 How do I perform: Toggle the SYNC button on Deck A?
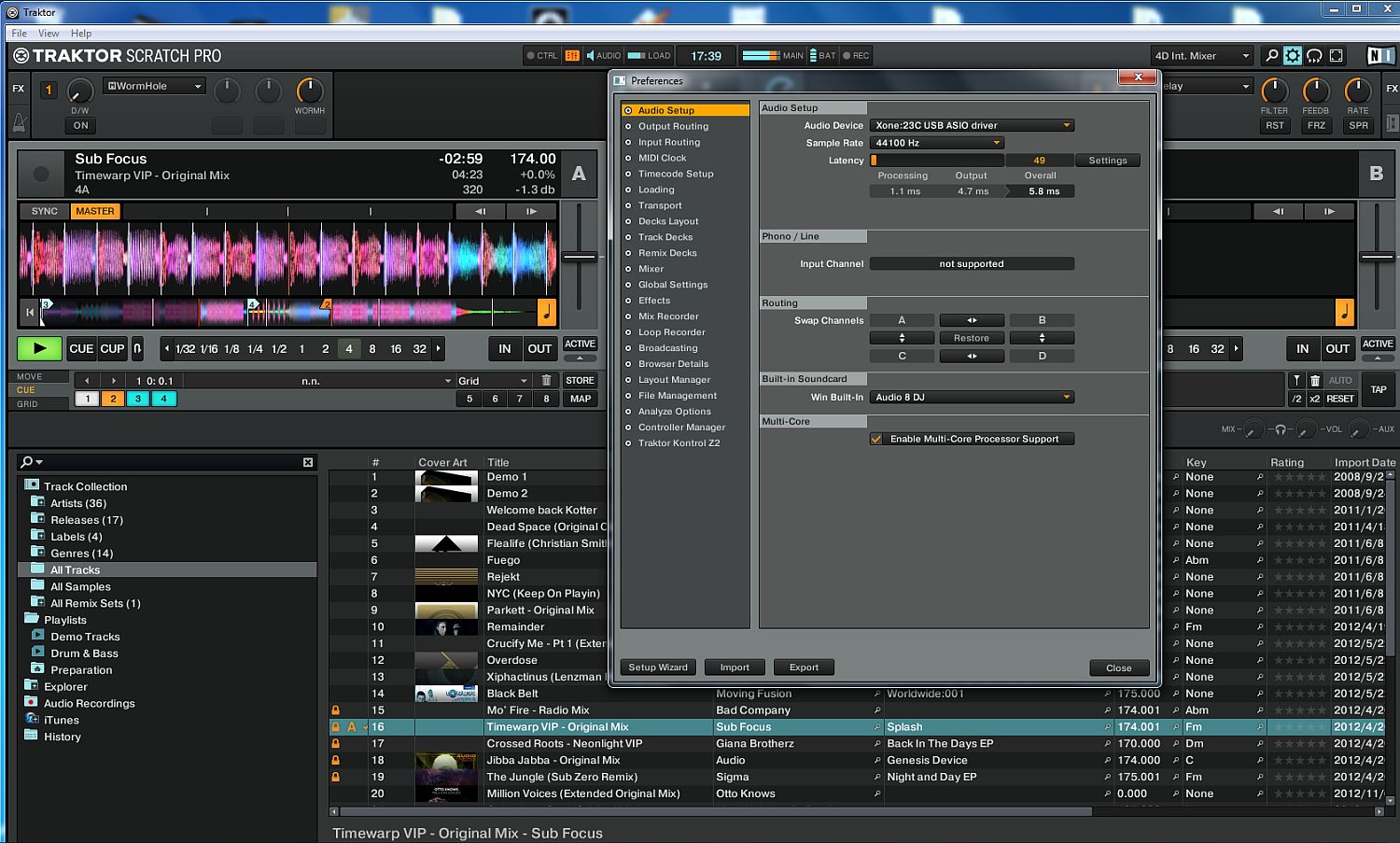click(44, 211)
